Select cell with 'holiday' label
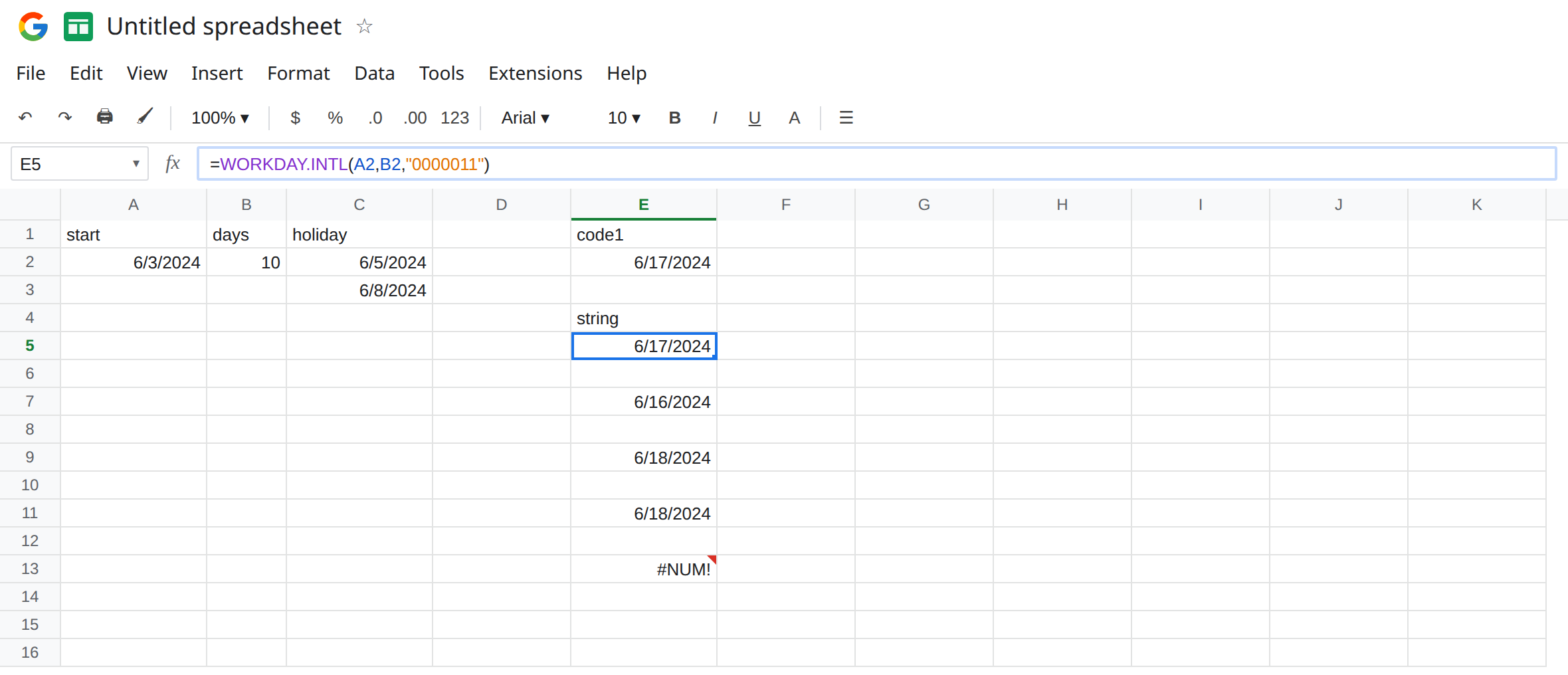The width and height of the screenshot is (1568, 675). tap(359, 235)
